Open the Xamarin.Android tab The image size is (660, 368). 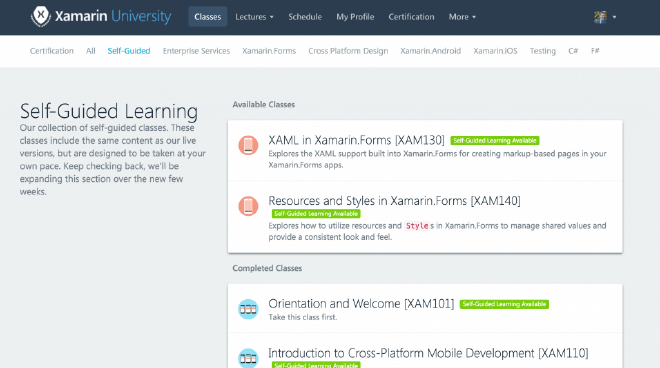click(431, 51)
